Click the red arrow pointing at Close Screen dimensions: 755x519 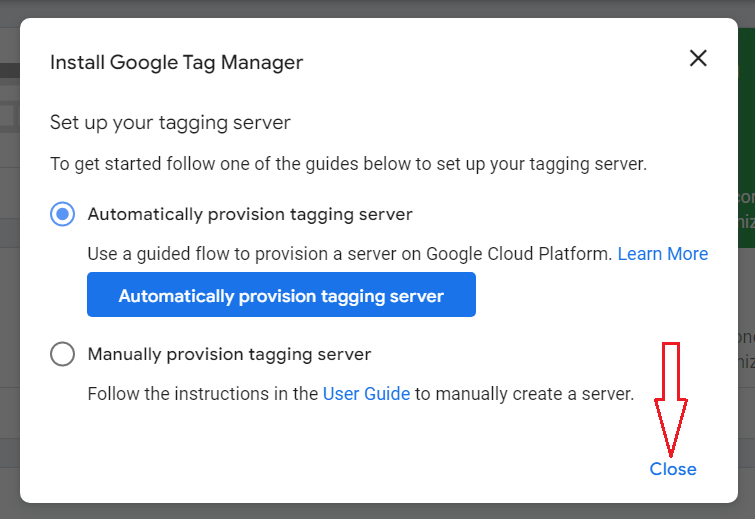click(671, 398)
